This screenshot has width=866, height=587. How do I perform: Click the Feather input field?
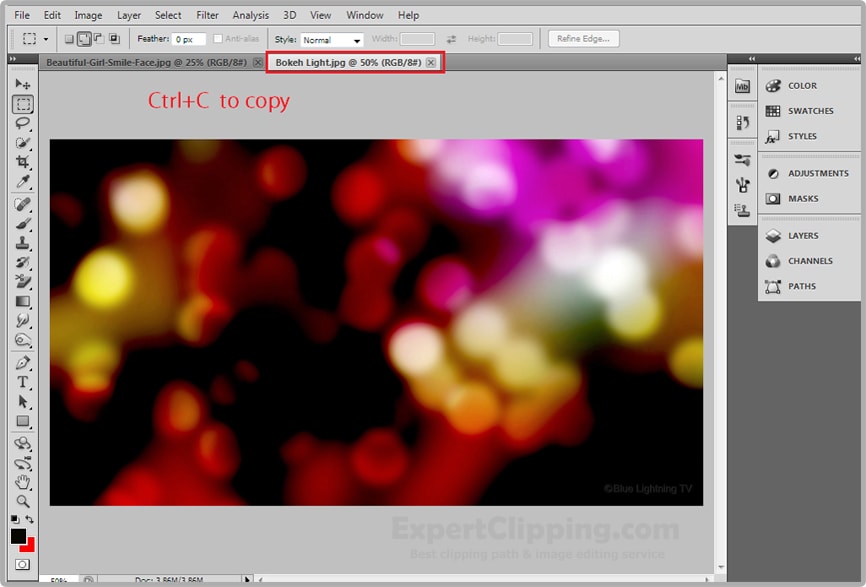(x=189, y=39)
